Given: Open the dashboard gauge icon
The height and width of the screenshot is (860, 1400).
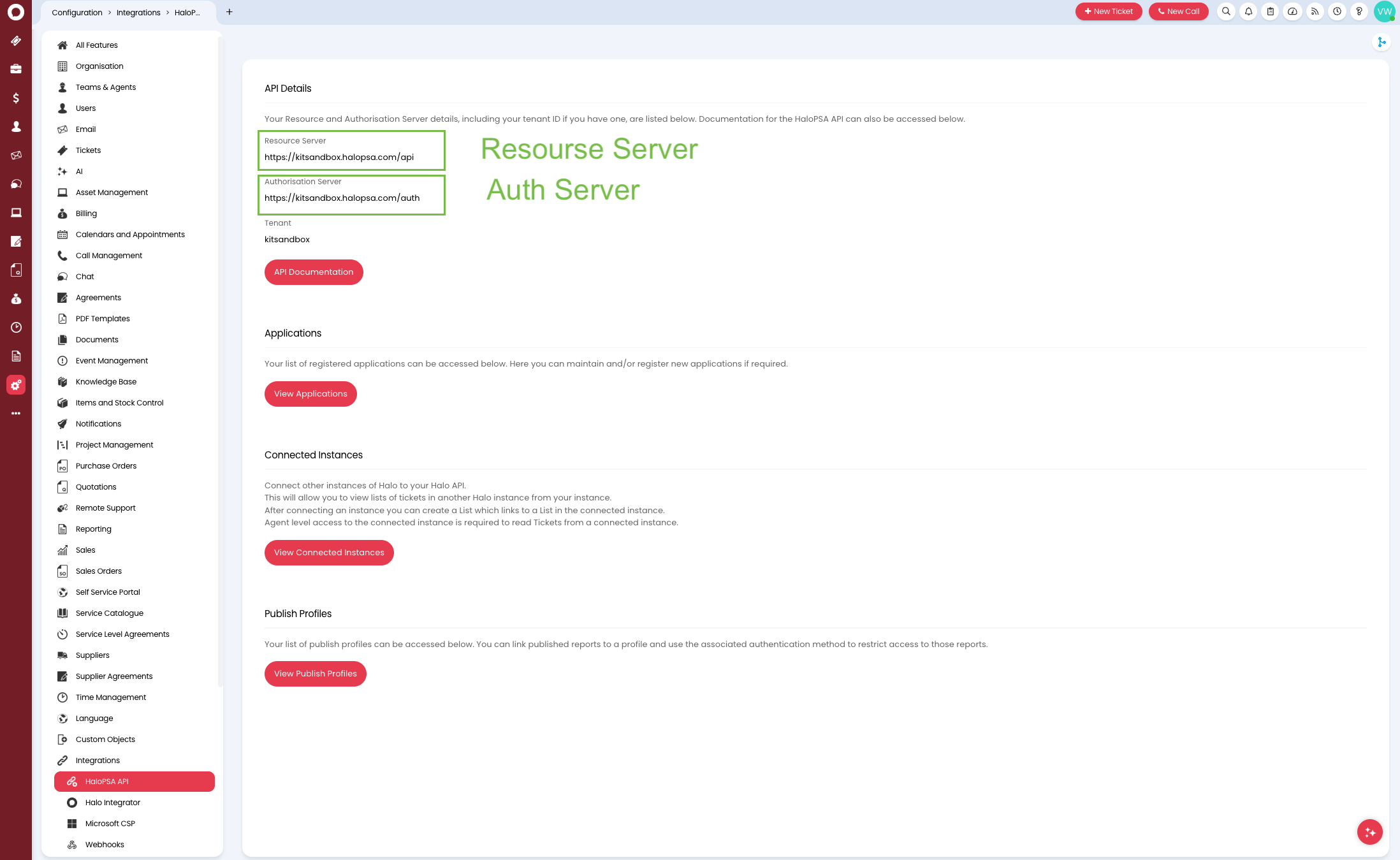Looking at the screenshot, I should pyautogui.click(x=1293, y=11).
